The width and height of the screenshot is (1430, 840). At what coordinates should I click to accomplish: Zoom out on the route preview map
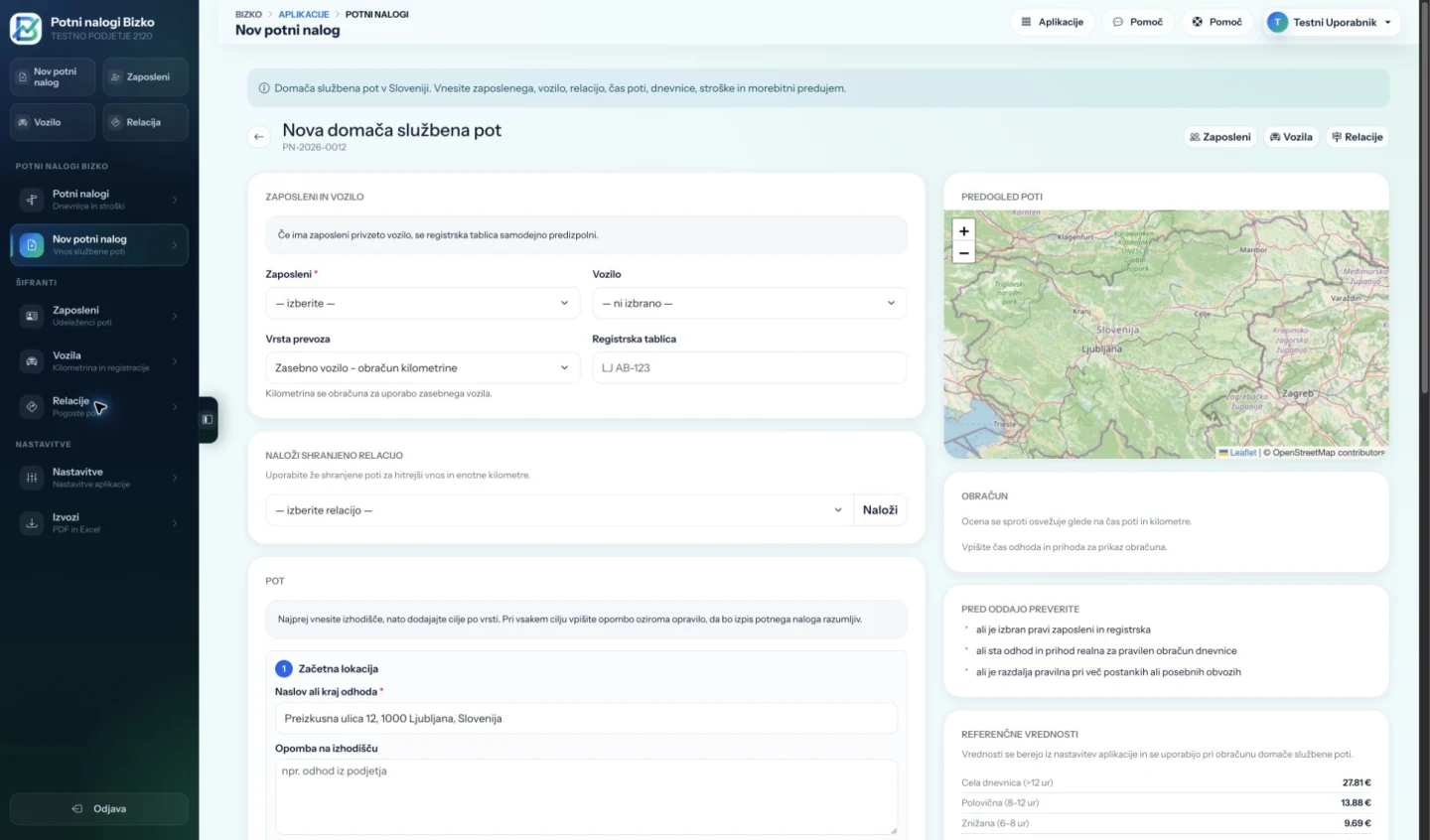click(963, 252)
